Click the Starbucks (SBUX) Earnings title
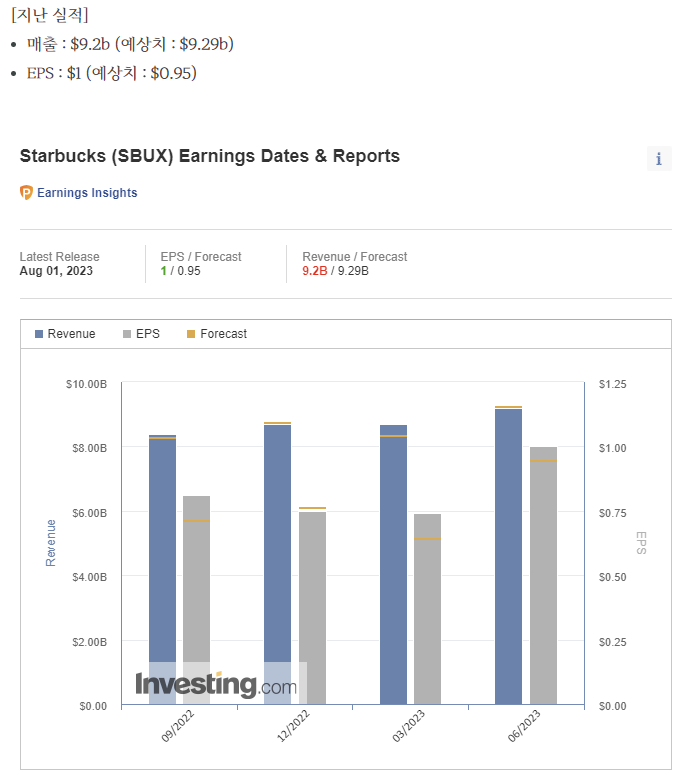681x776 pixels. pyautogui.click(x=209, y=156)
